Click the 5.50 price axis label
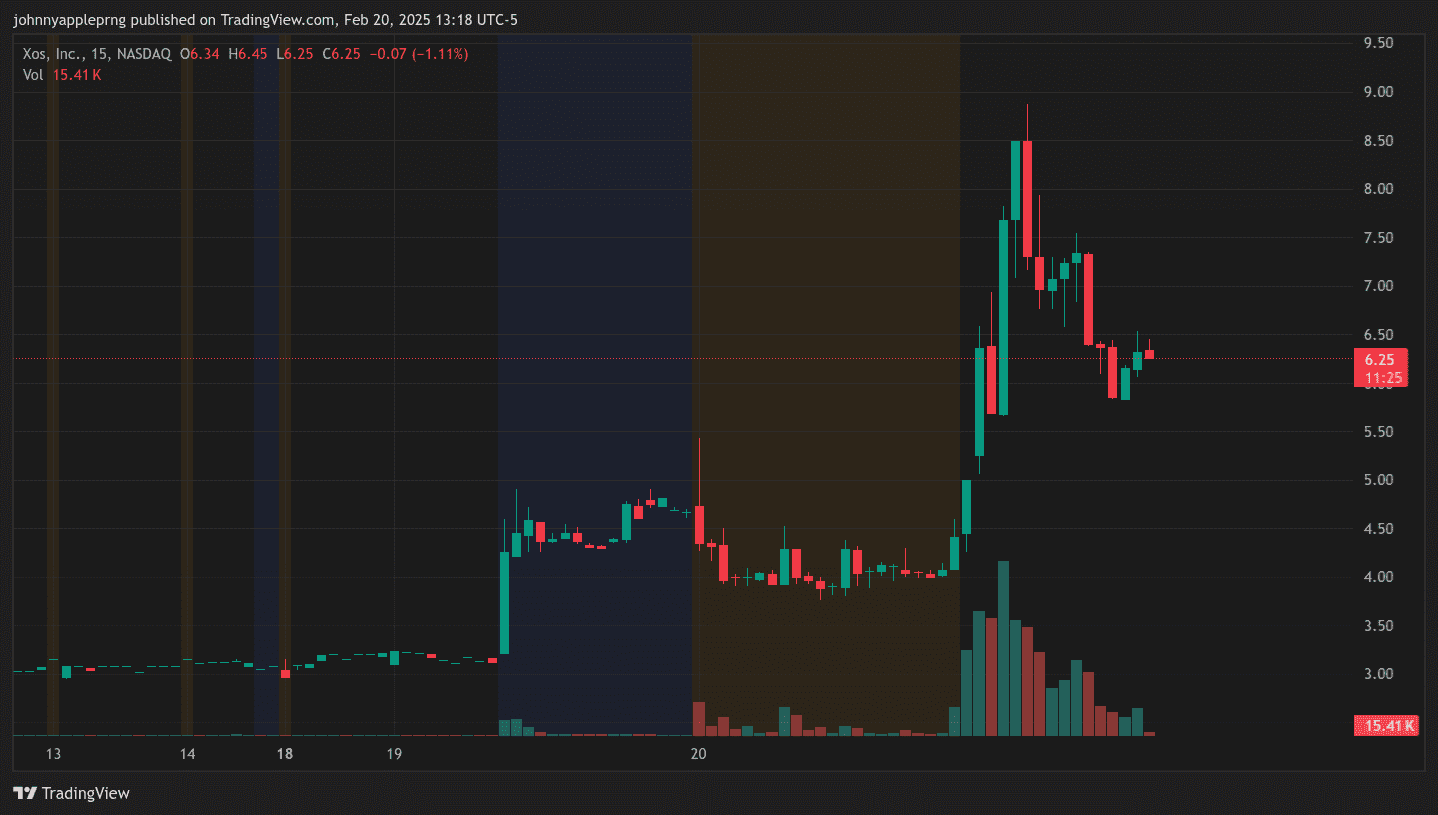Viewport: 1438px width, 815px height. click(1379, 432)
